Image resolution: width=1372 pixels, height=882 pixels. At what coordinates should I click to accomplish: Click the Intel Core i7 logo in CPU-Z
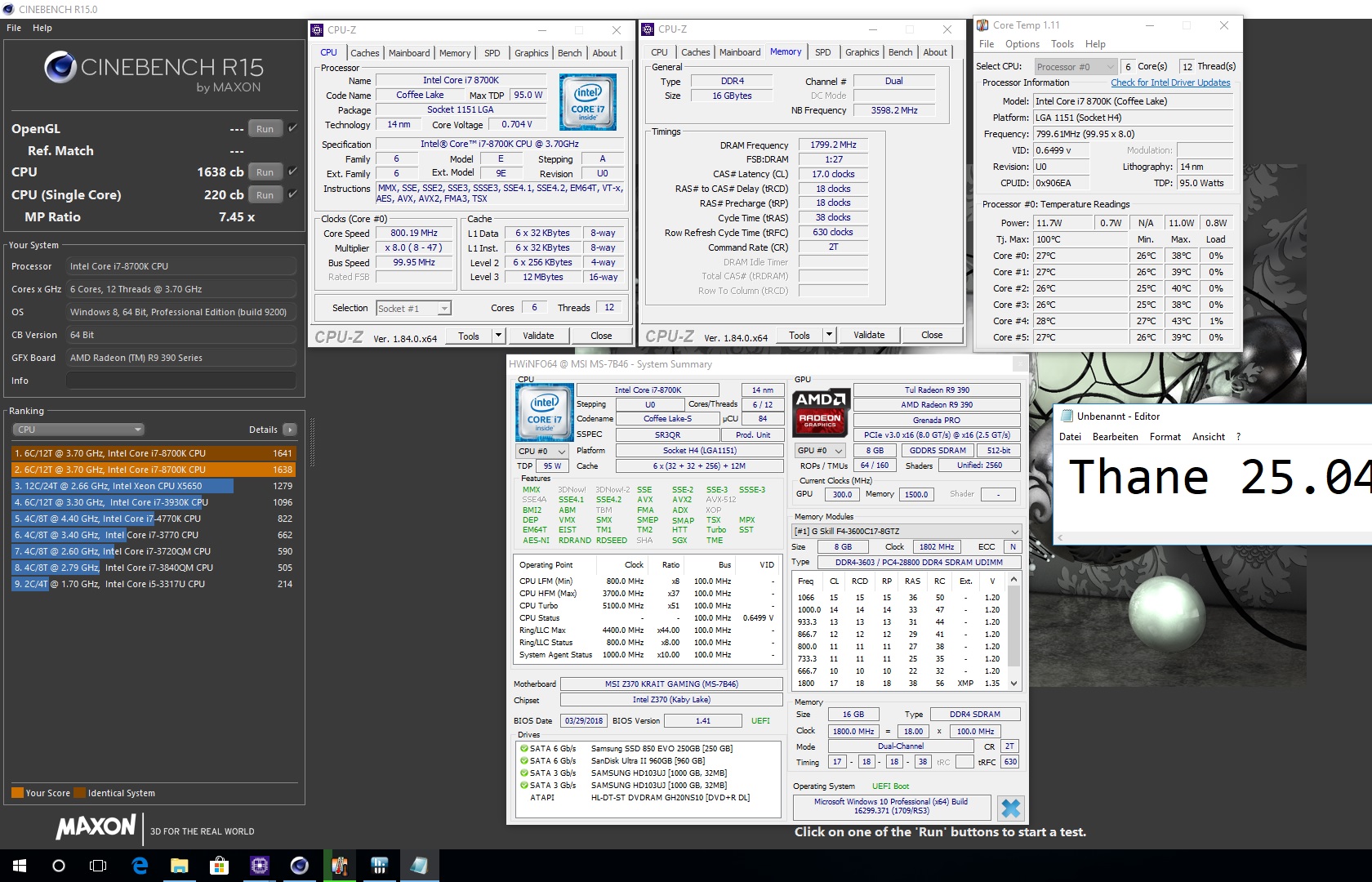tap(588, 102)
